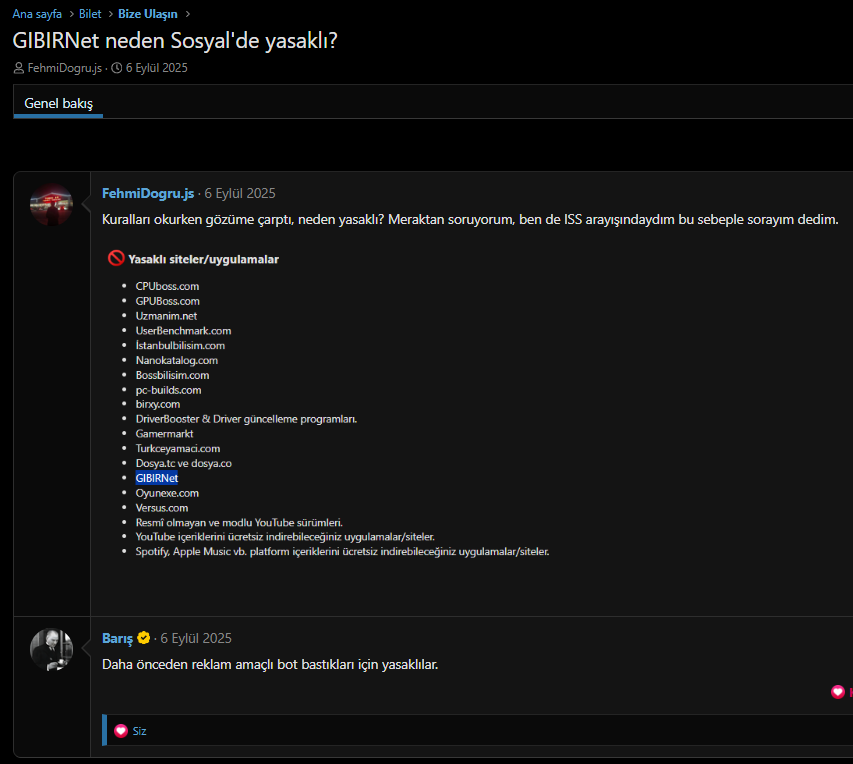The height and width of the screenshot is (764, 853).
Task: Click Gamermarkt list entry
Action: 164,434
